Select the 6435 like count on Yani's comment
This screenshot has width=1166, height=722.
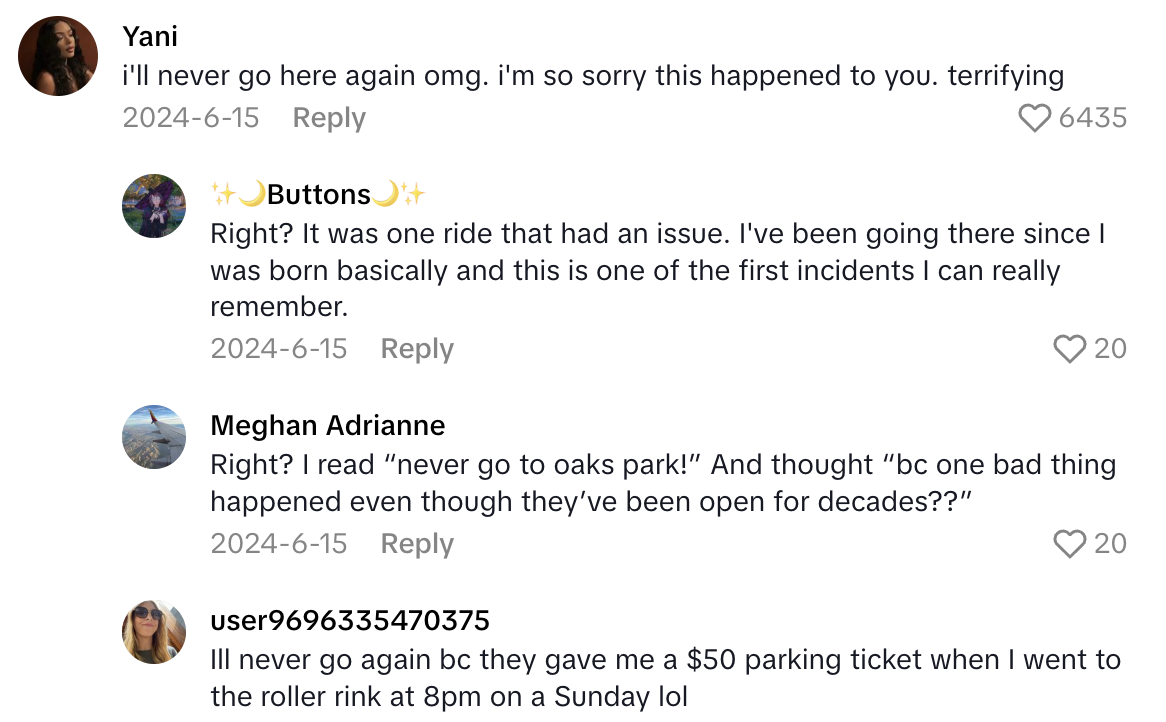[x=1095, y=117]
